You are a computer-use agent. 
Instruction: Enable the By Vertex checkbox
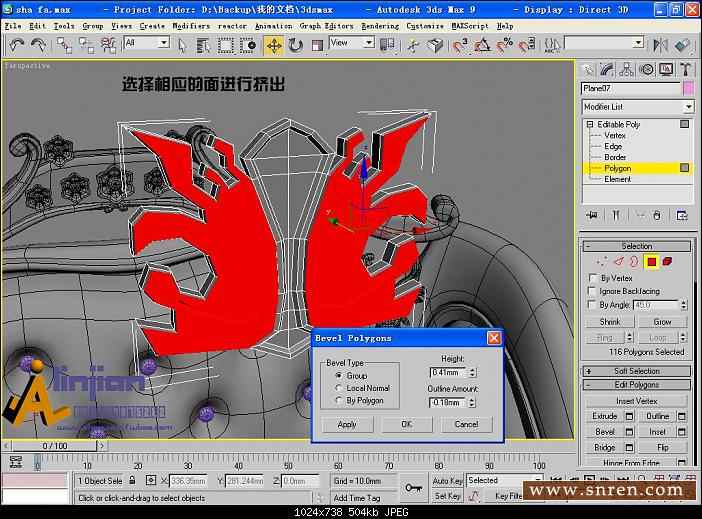click(x=592, y=278)
